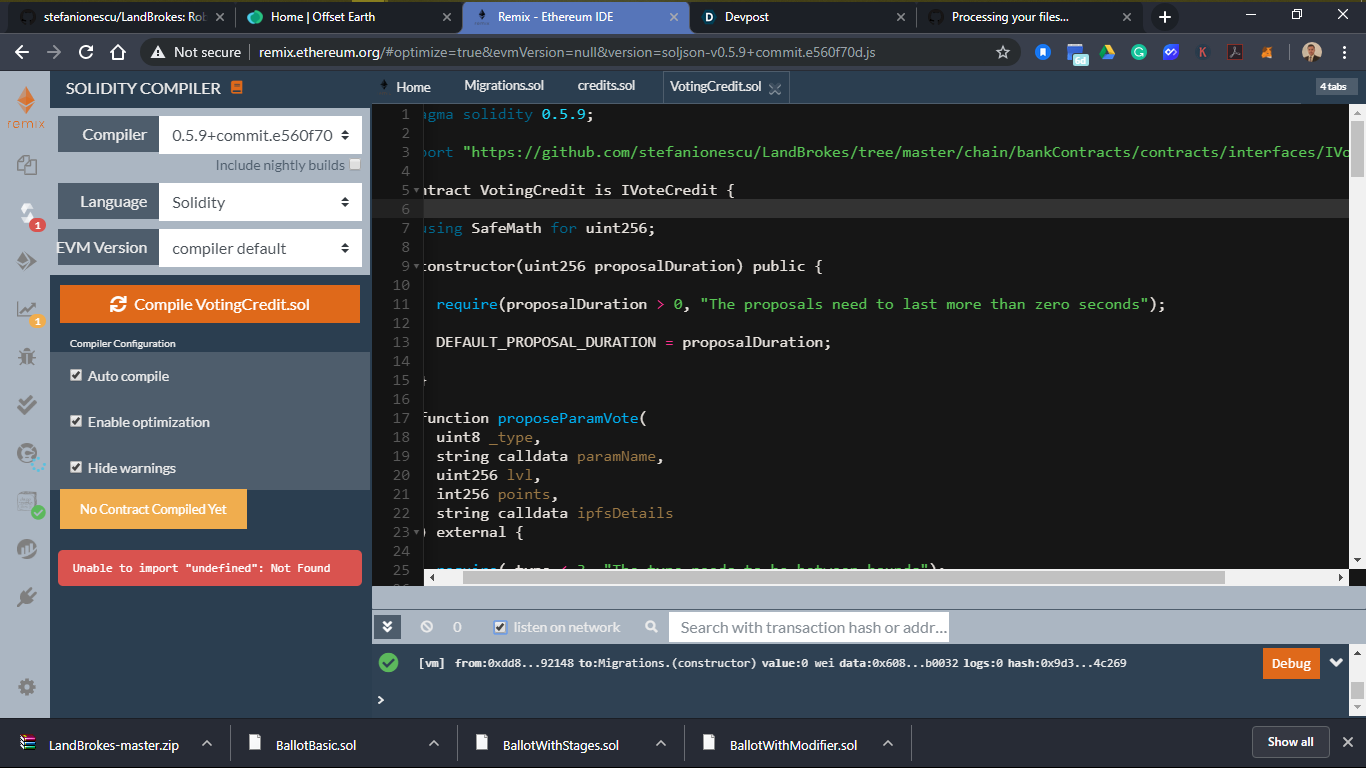Open the Plugin Manager plug icon
Viewport: 1366px width, 768px height.
click(x=27, y=598)
